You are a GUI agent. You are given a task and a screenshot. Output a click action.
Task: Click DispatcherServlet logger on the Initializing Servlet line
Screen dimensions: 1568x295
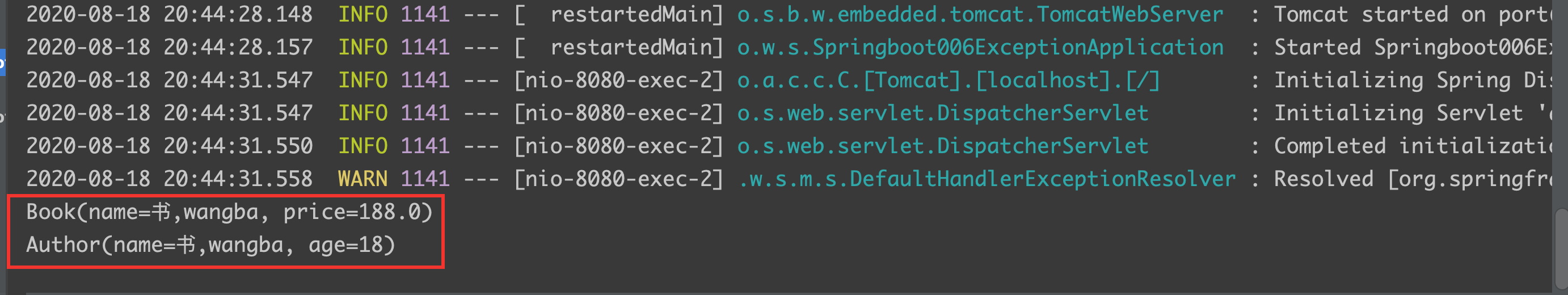tap(943, 112)
